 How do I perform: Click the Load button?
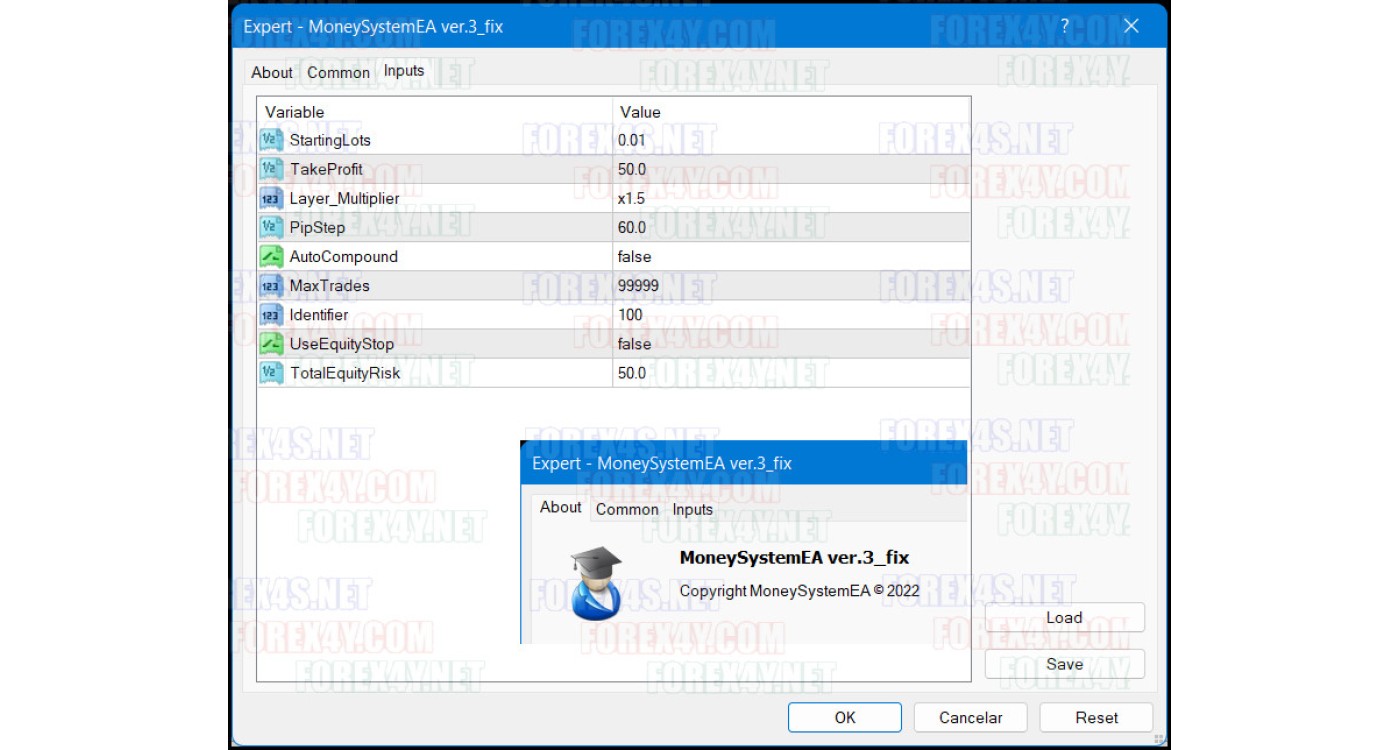pos(1064,618)
